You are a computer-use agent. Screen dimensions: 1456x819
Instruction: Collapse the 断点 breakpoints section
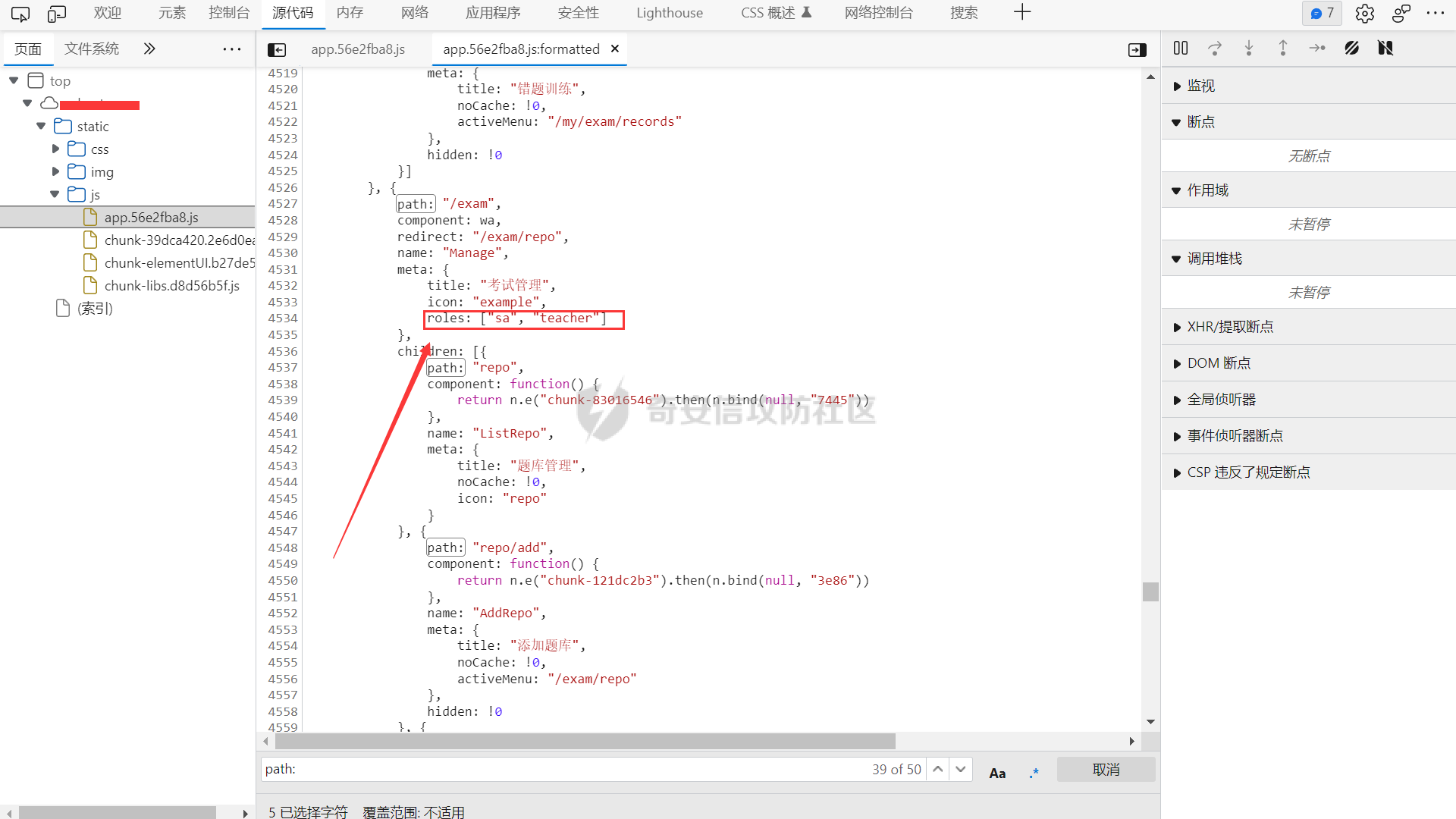click(x=1308, y=122)
